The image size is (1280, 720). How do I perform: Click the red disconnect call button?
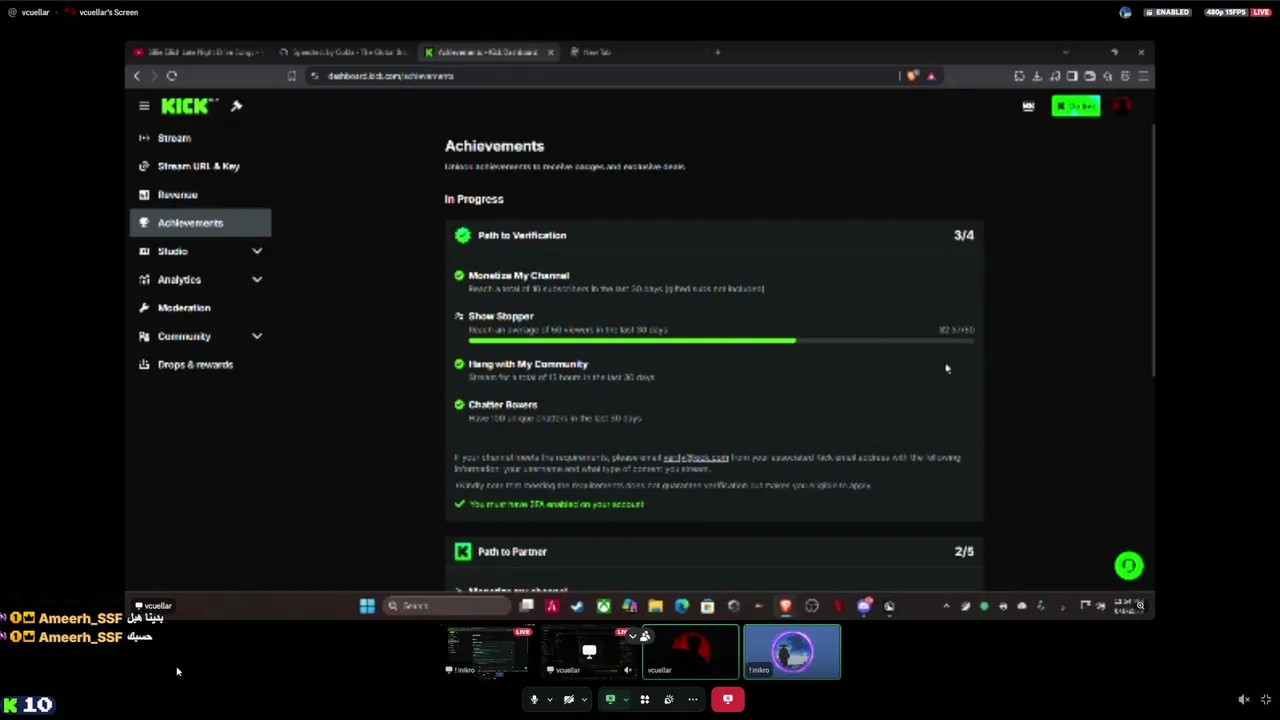pos(728,700)
